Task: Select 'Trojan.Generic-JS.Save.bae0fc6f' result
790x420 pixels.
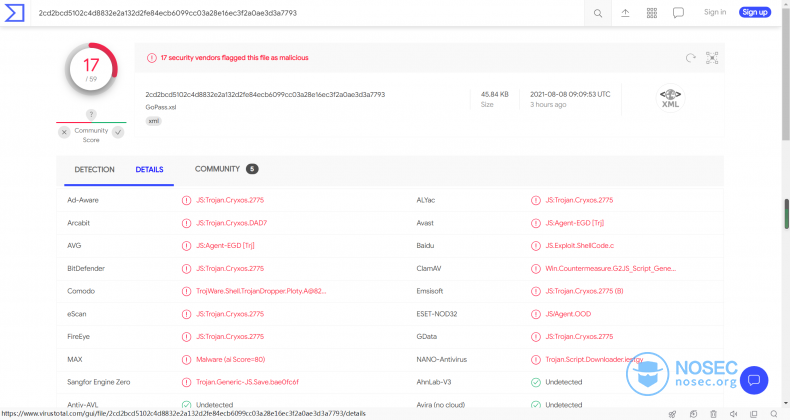Action: 247,382
